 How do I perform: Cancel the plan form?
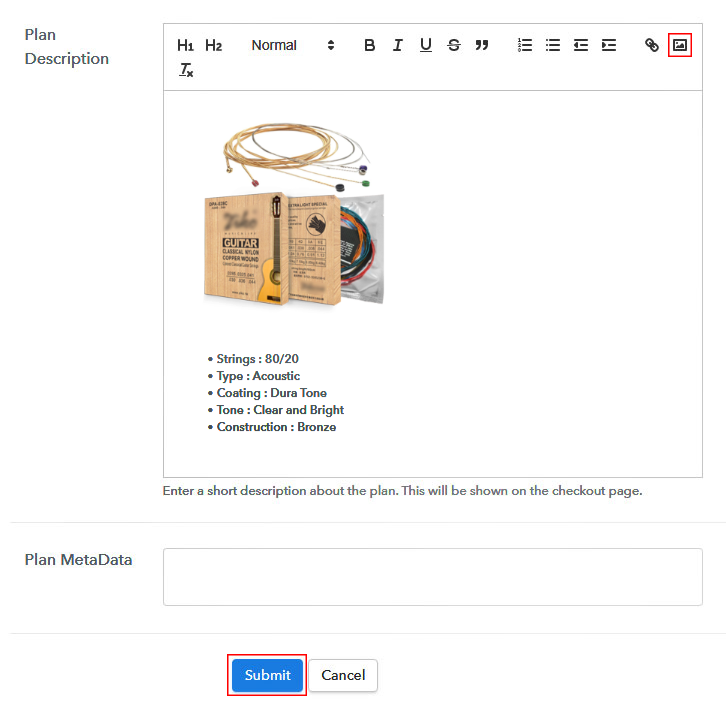[343, 675]
